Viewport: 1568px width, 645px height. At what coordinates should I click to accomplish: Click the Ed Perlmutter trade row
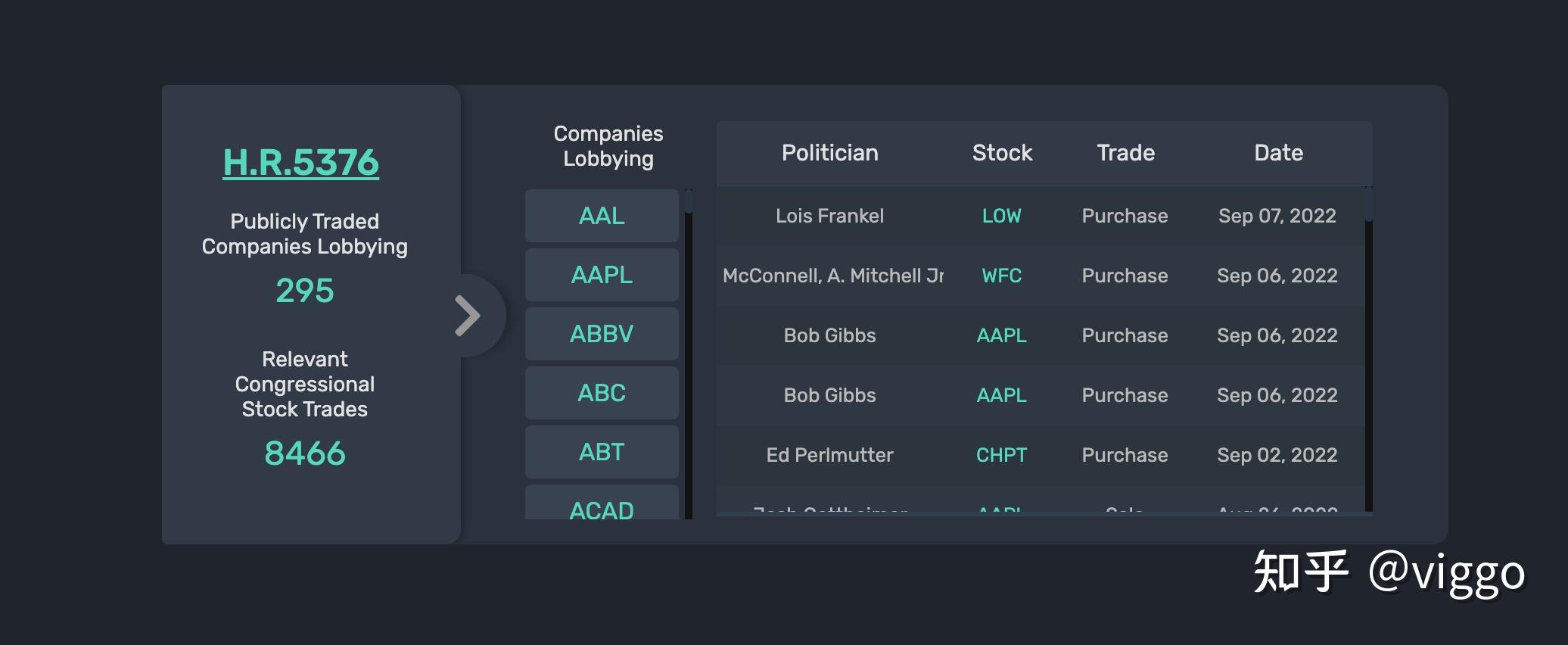pyautogui.click(x=829, y=455)
